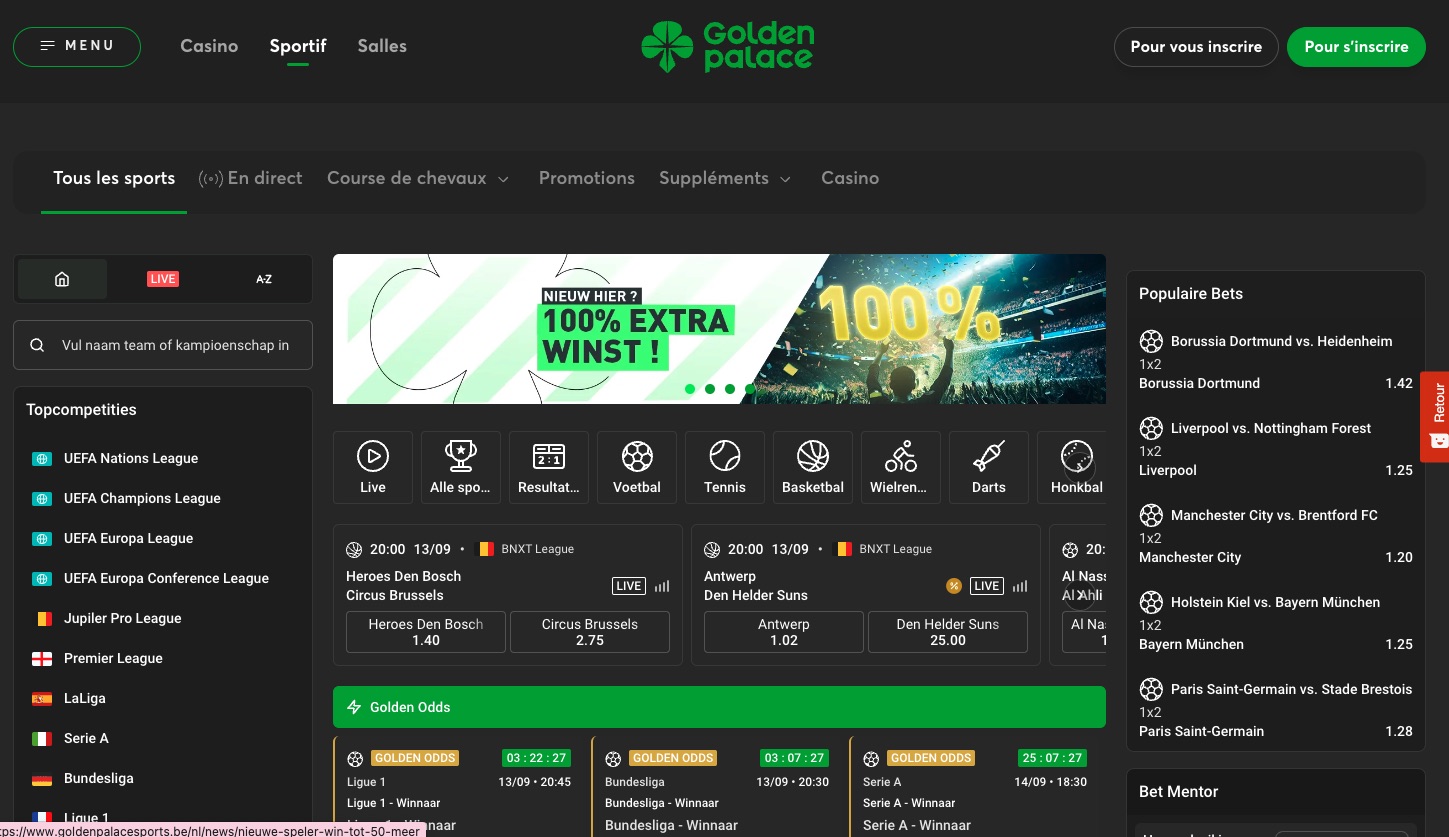1449x837 pixels.
Task: Bet on Circus Brussels at 2.75
Action: [590, 632]
